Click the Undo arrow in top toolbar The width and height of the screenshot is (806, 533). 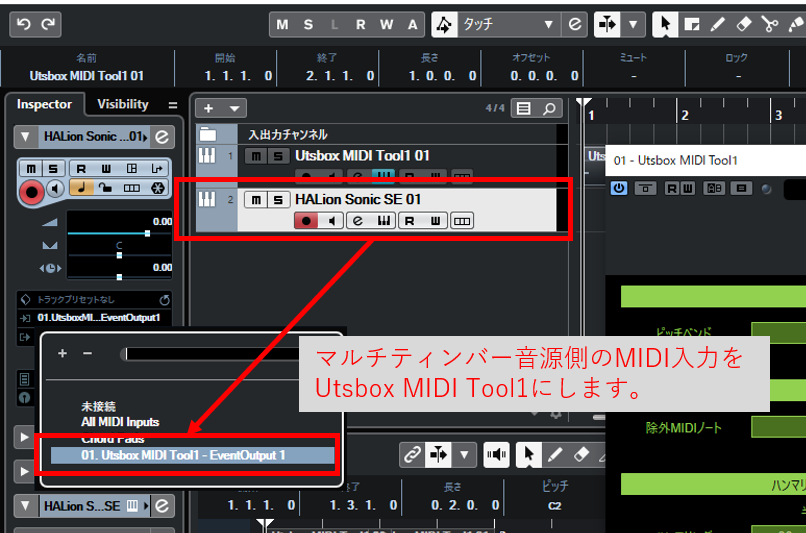click(x=24, y=24)
